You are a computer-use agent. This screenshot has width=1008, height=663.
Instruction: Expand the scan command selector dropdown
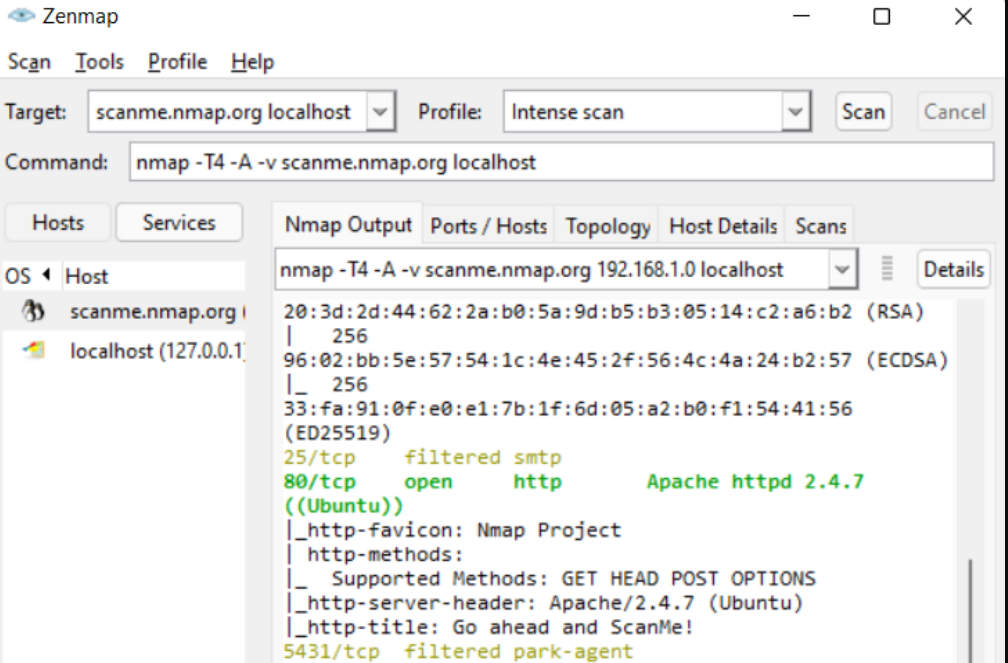842,269
